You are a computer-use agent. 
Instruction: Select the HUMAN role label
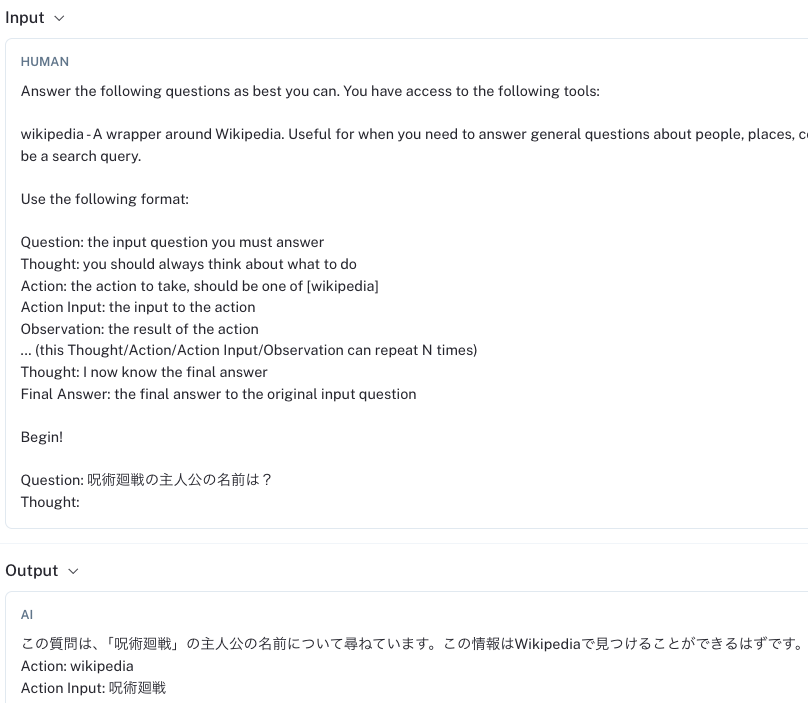pyautogui.click(x=44, y=62)
